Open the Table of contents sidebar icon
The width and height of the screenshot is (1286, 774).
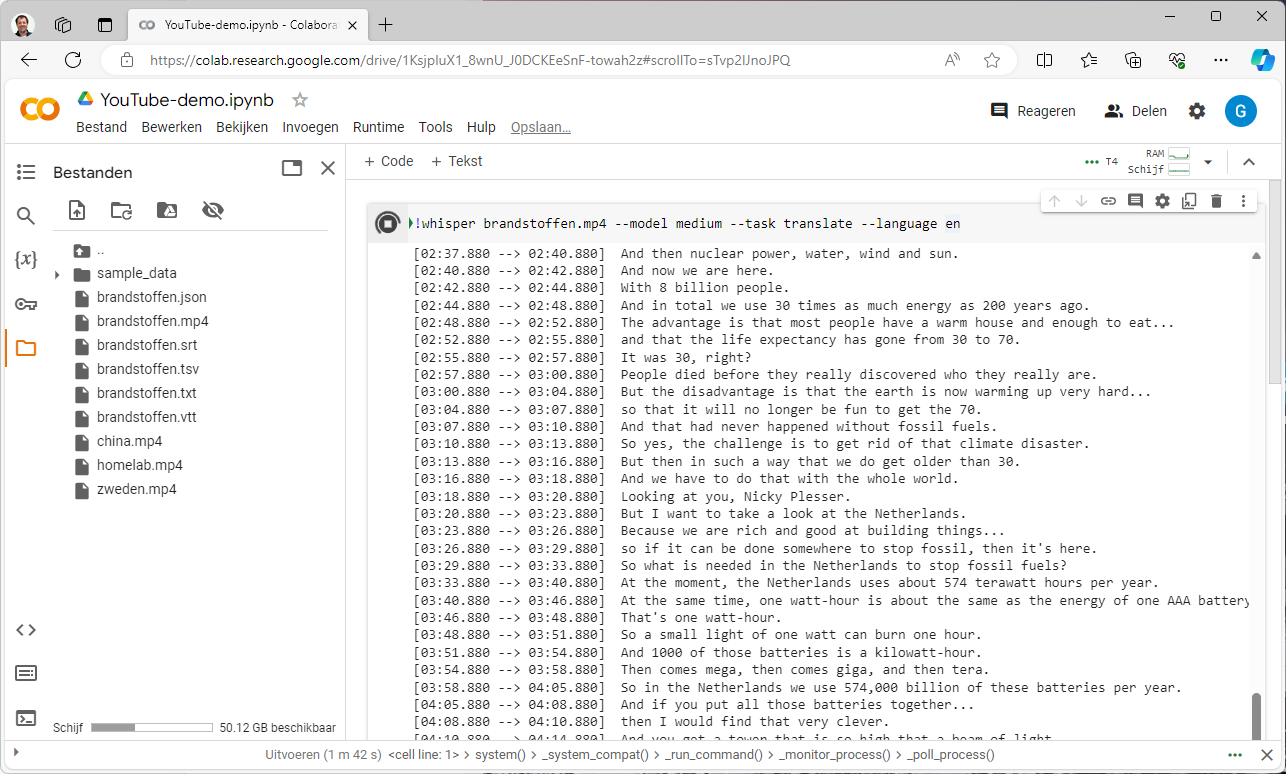pyautogui.click(x=26, y=172)
